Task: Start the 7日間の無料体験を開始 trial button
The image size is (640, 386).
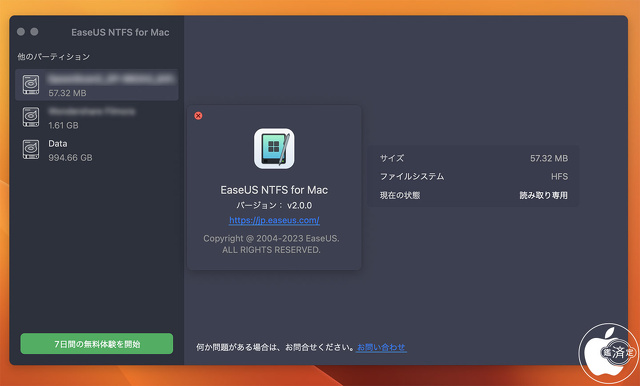Action: pyautogui.click(x=97, y=344)
